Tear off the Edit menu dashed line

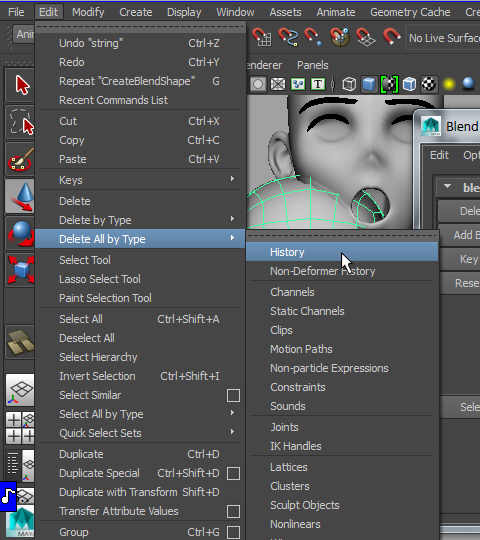140,27
